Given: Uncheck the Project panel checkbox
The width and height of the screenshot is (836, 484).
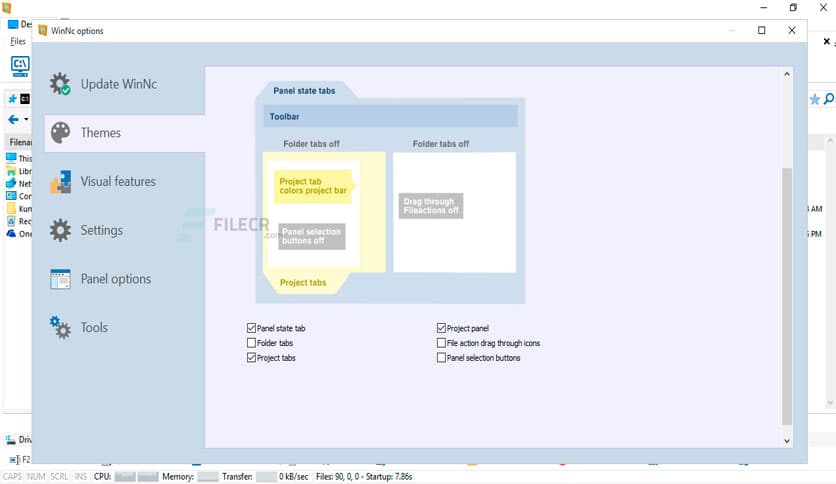Looking at the screenshot, I should tap(441, 328).
